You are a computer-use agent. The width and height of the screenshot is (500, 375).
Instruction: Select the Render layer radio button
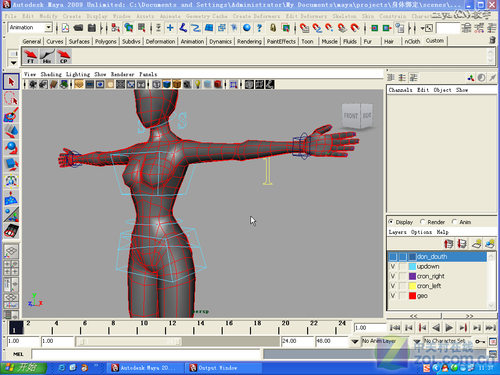point(423,222)
